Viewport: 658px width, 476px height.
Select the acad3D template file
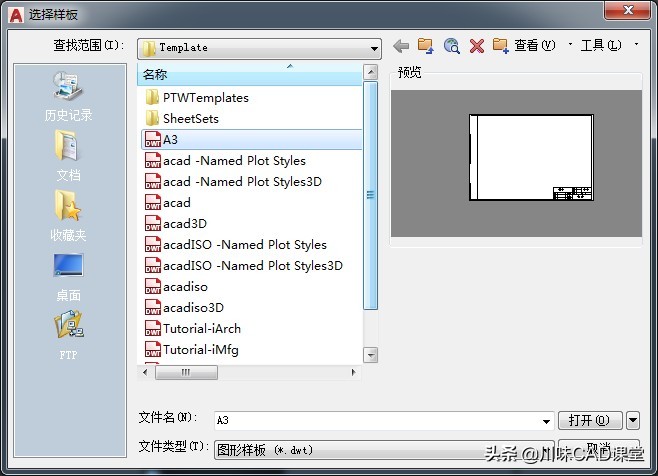pos(176,224)
